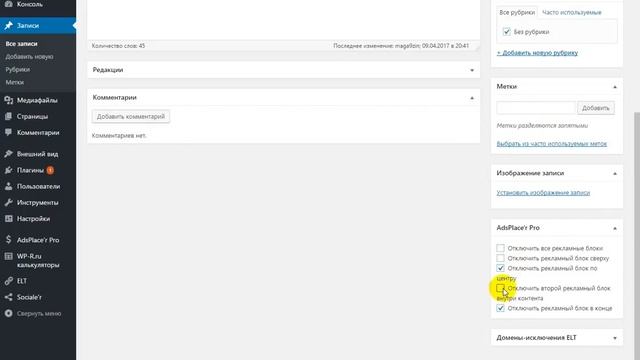
Task: Expand the Редакции panel arrow
Action: click(x=472, y=70)
